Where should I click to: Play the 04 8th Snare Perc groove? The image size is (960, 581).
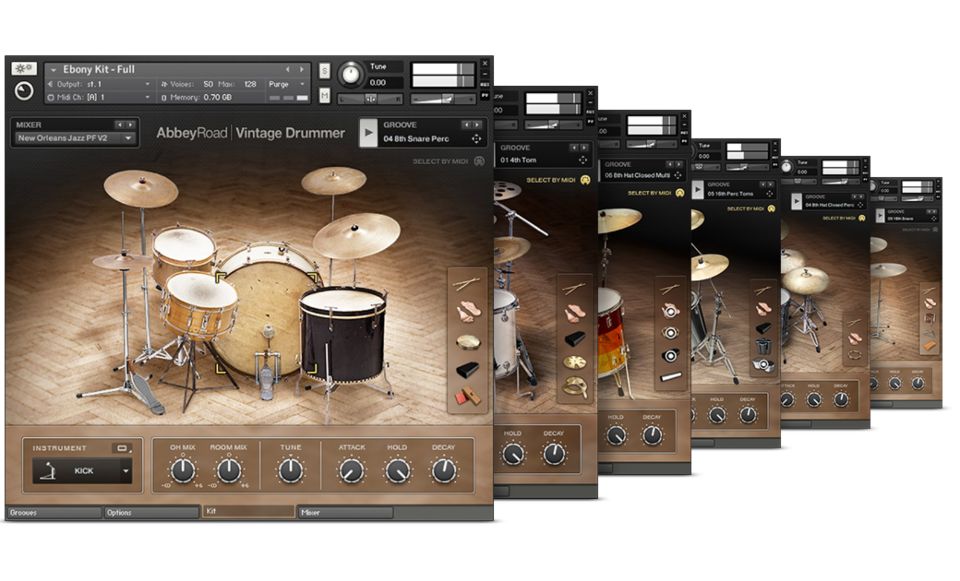coord(367,133)
